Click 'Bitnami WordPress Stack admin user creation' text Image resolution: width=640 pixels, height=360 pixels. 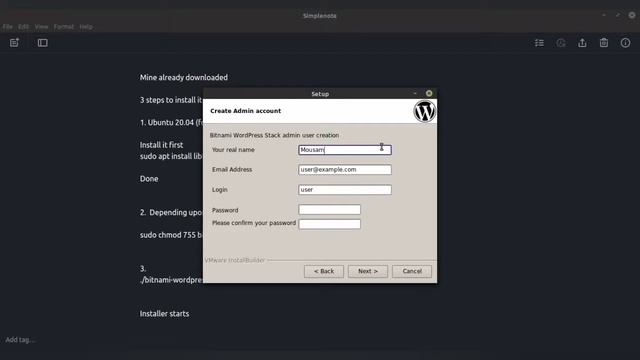(x=274, y=135)
